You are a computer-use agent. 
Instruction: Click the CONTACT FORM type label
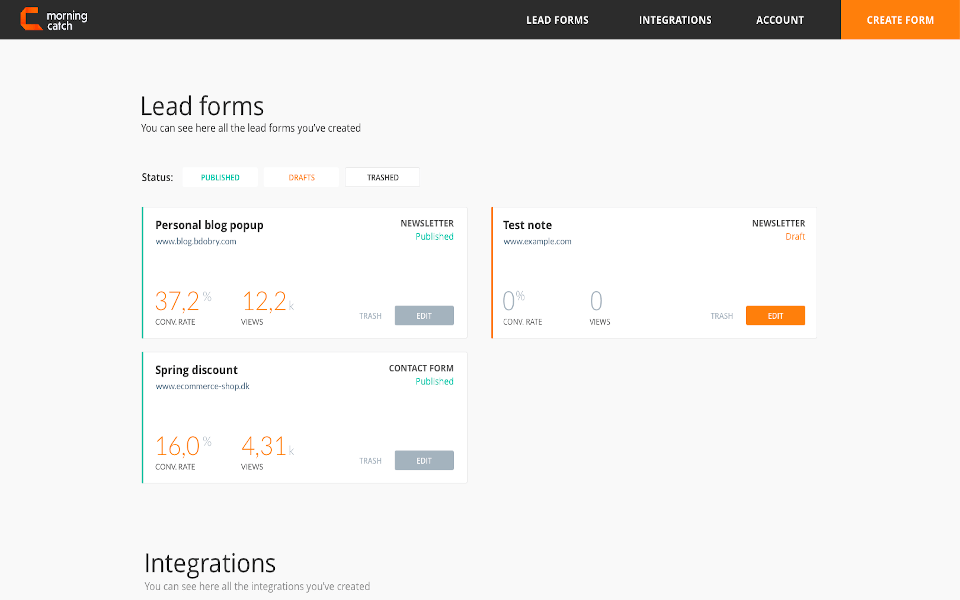pyautogui.click(x=421, y=368)
